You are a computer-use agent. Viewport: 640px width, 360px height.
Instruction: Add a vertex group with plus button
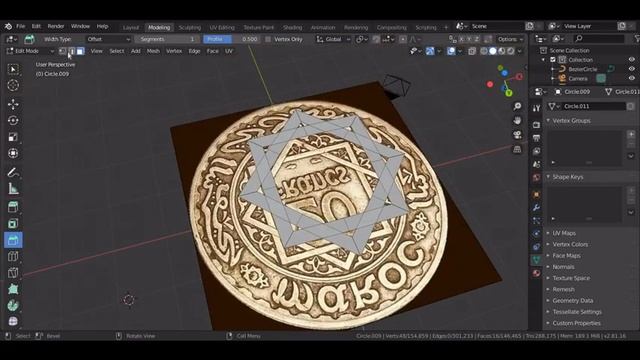tap(631, 134)
